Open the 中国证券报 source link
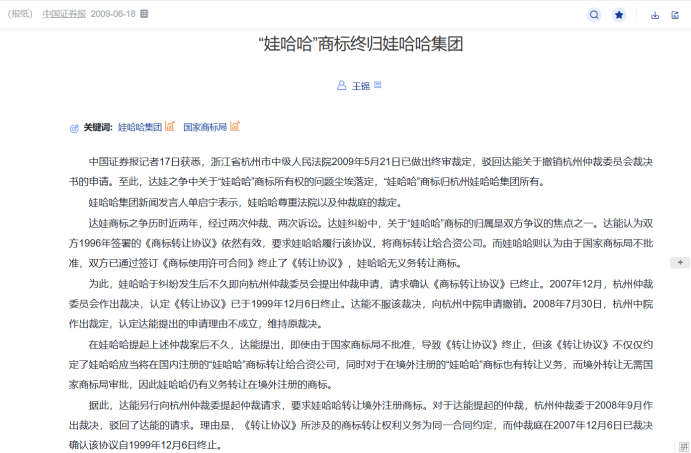The height and width of the screenshot is (453, 691). pyautogui.click(x=64, y=14)
